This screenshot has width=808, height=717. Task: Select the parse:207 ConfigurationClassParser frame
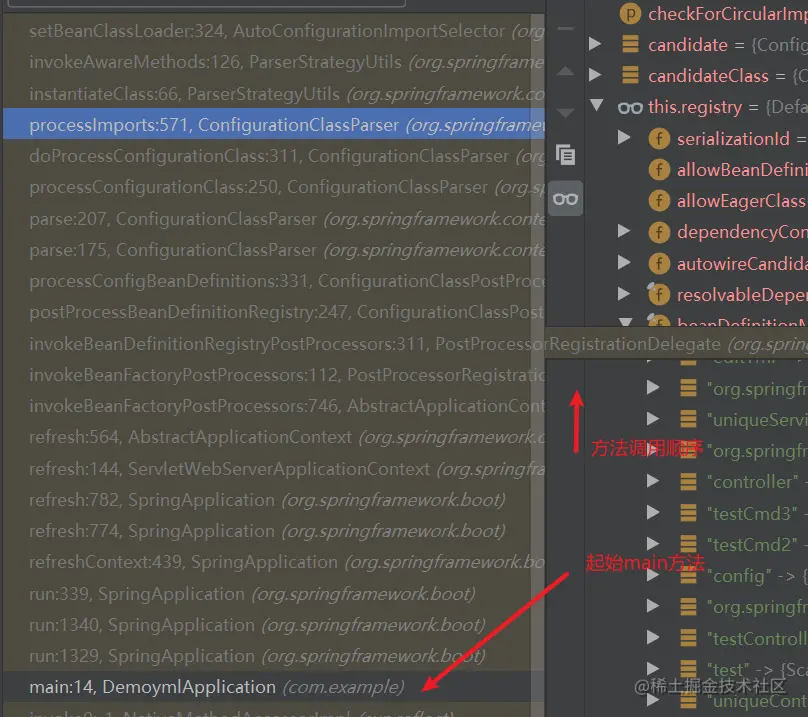274,219
